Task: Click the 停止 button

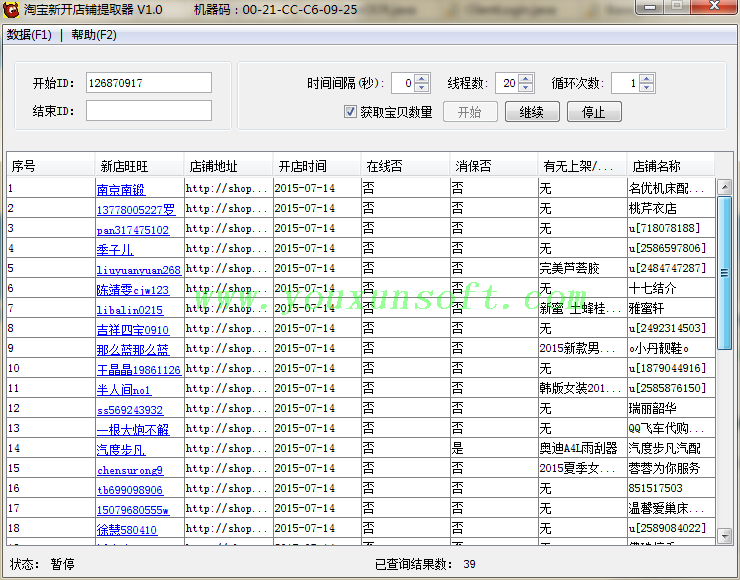Action: coord(594,112)
